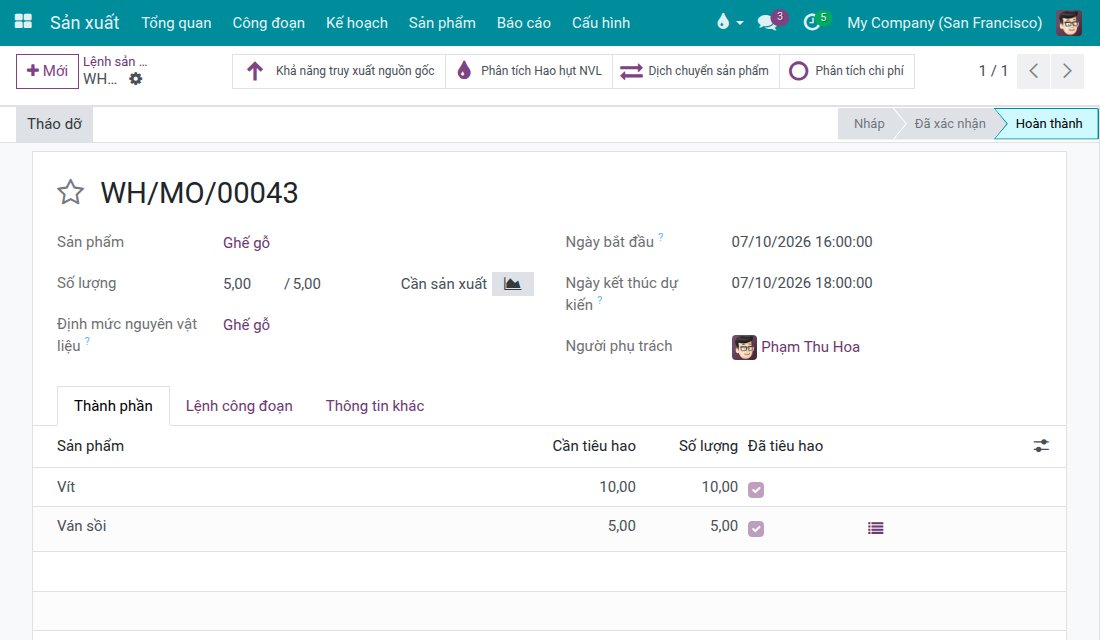
Task: Switch to Lệnh công đoạn tab
Action: pos(239,406)
